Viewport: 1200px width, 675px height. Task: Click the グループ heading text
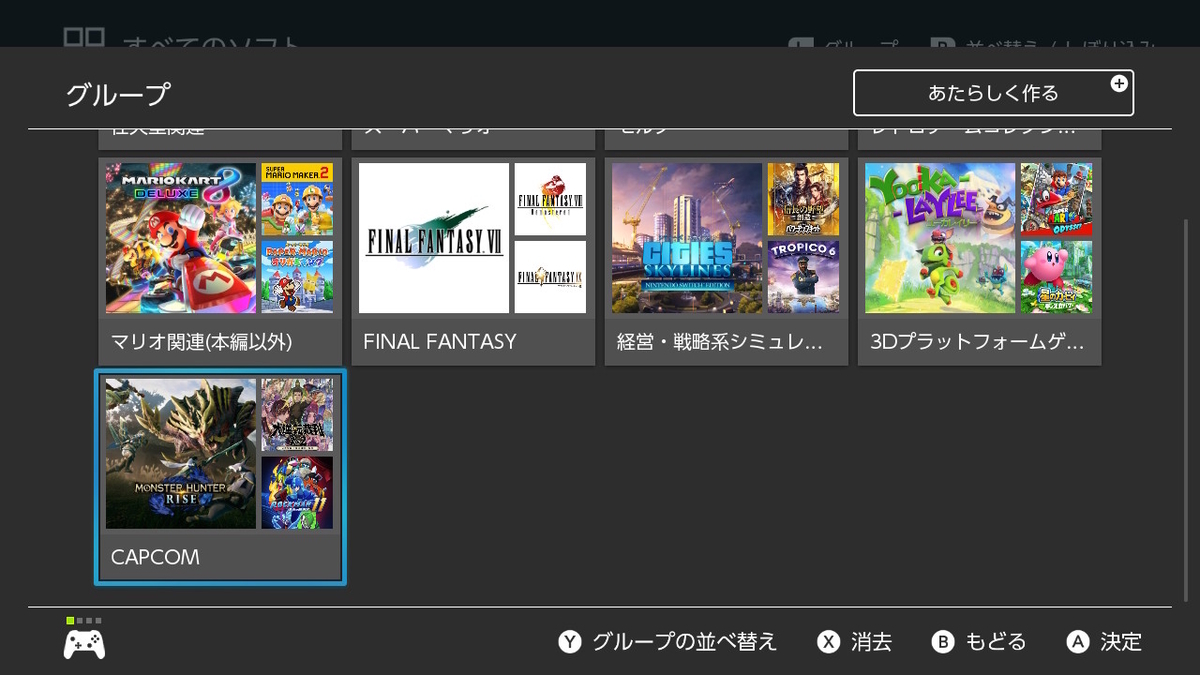(118, 94)
